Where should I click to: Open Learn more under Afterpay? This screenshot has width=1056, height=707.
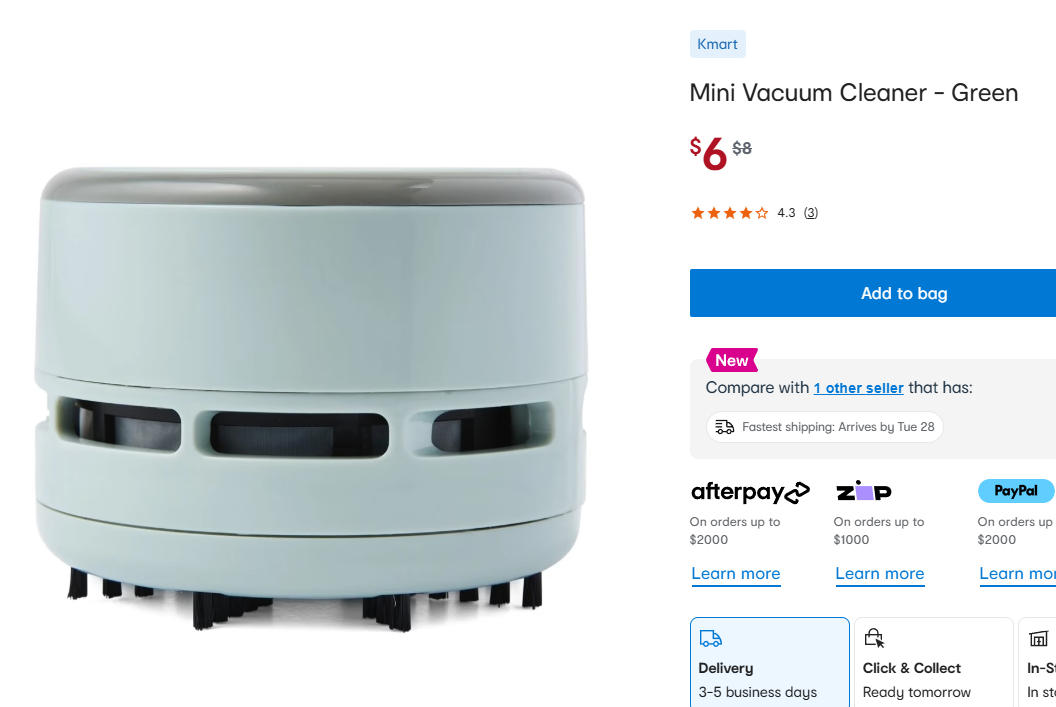735,574
